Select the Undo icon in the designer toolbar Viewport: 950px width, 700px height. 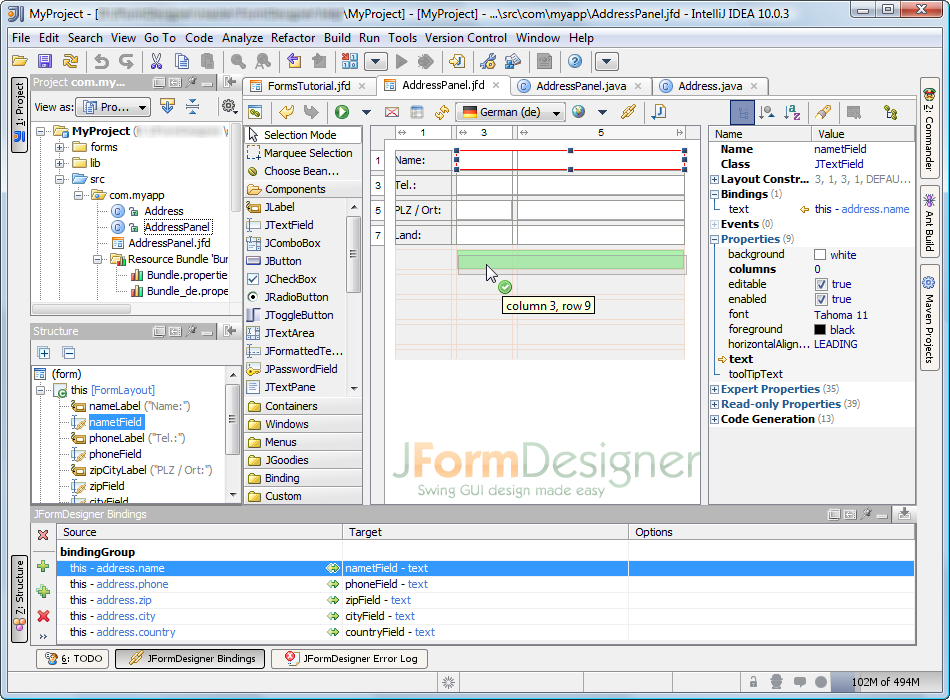(x=287, y=112)
